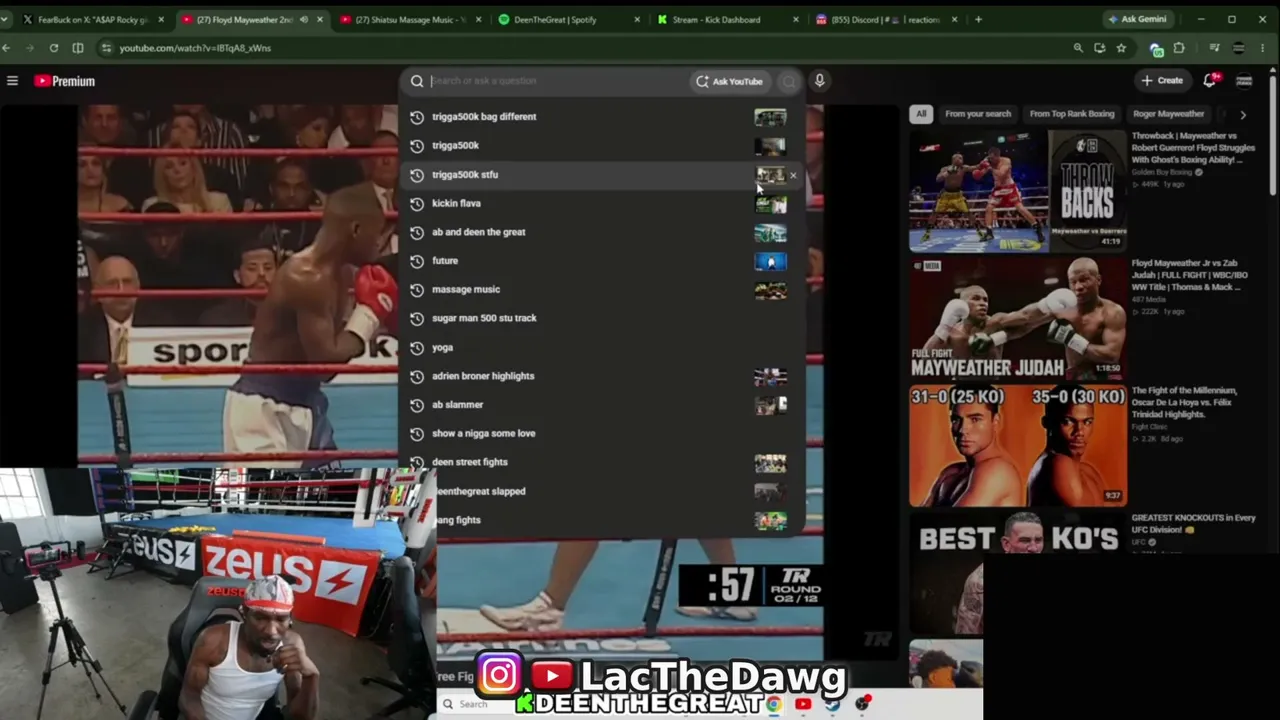Choose suggestion 'sugar man 500 stu track'
Viewport: 1280px width, 720px height.
[601, 318]
